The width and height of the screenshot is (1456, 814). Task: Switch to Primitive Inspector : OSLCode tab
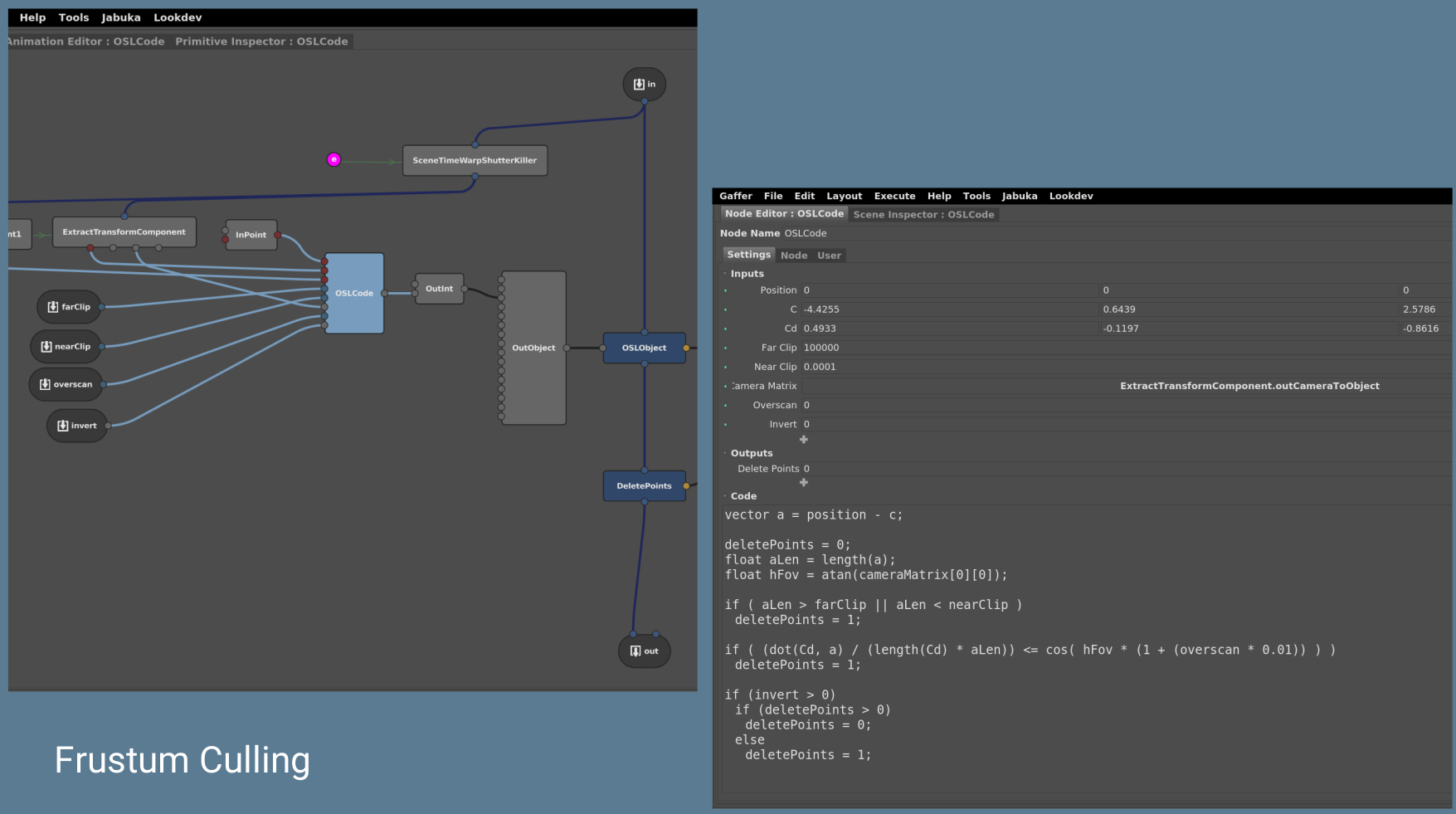click(261, 41)
